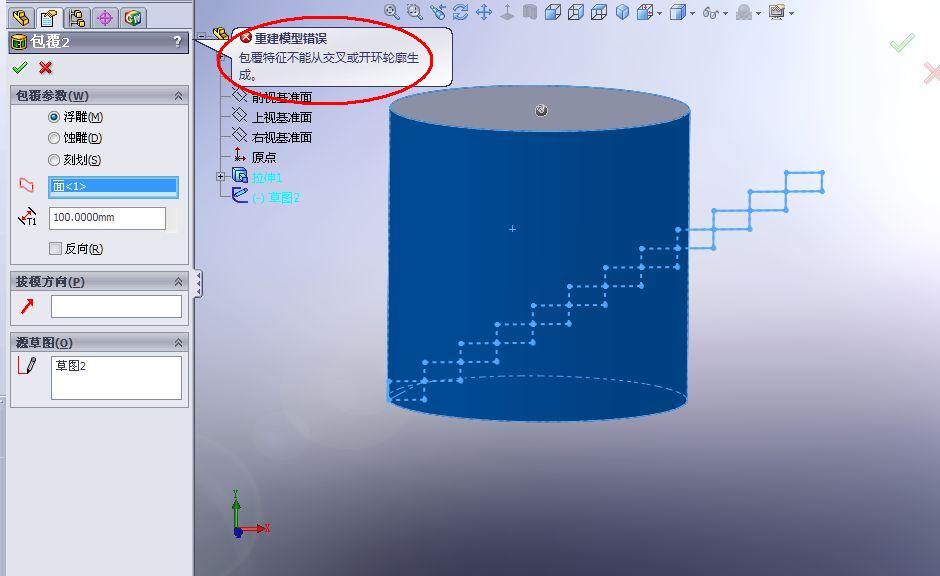Screen dimensions: 940x576
Task: Click the spinner beside 100.0000mm thickness field
Action: tap(172, 219)
